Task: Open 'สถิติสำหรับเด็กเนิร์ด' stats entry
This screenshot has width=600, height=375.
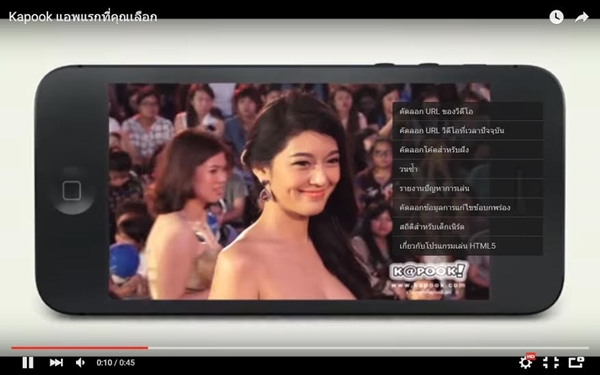Action: point(468,227)
